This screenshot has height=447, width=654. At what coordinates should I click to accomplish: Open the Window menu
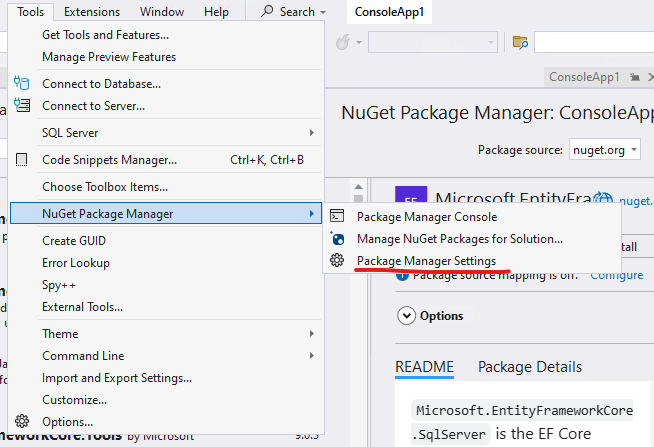(162, 12)
